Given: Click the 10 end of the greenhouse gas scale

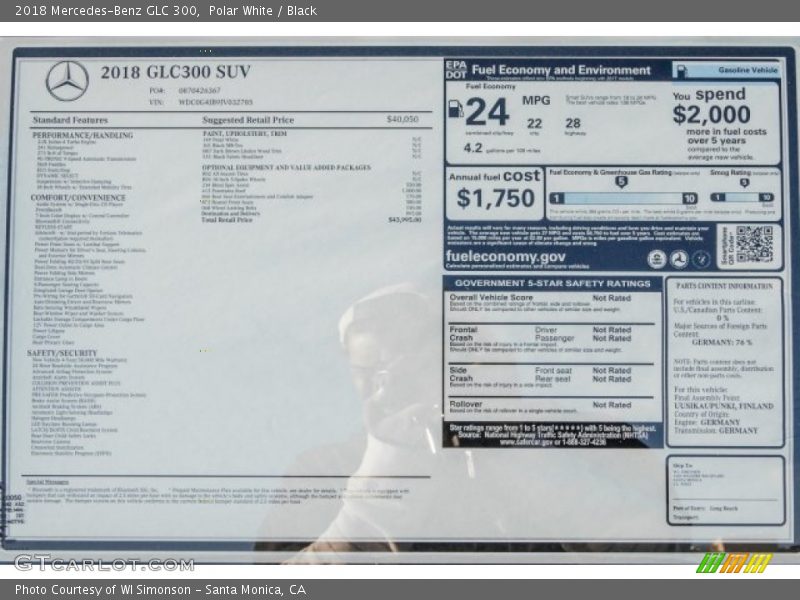Looking at the screenshot, I should tap(690, 198).
